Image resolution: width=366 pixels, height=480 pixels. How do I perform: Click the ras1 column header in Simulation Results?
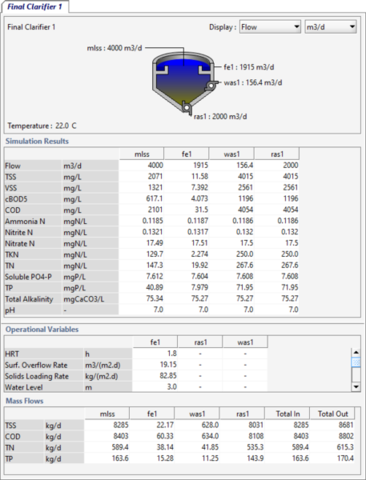point(277,154)
